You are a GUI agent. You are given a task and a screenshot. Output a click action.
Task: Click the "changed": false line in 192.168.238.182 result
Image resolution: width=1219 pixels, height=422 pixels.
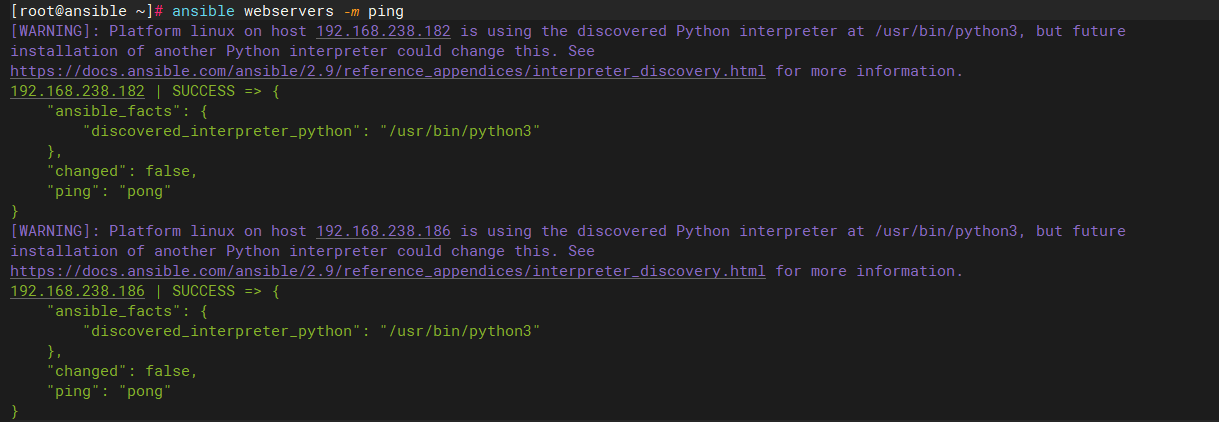click(122, 171)
